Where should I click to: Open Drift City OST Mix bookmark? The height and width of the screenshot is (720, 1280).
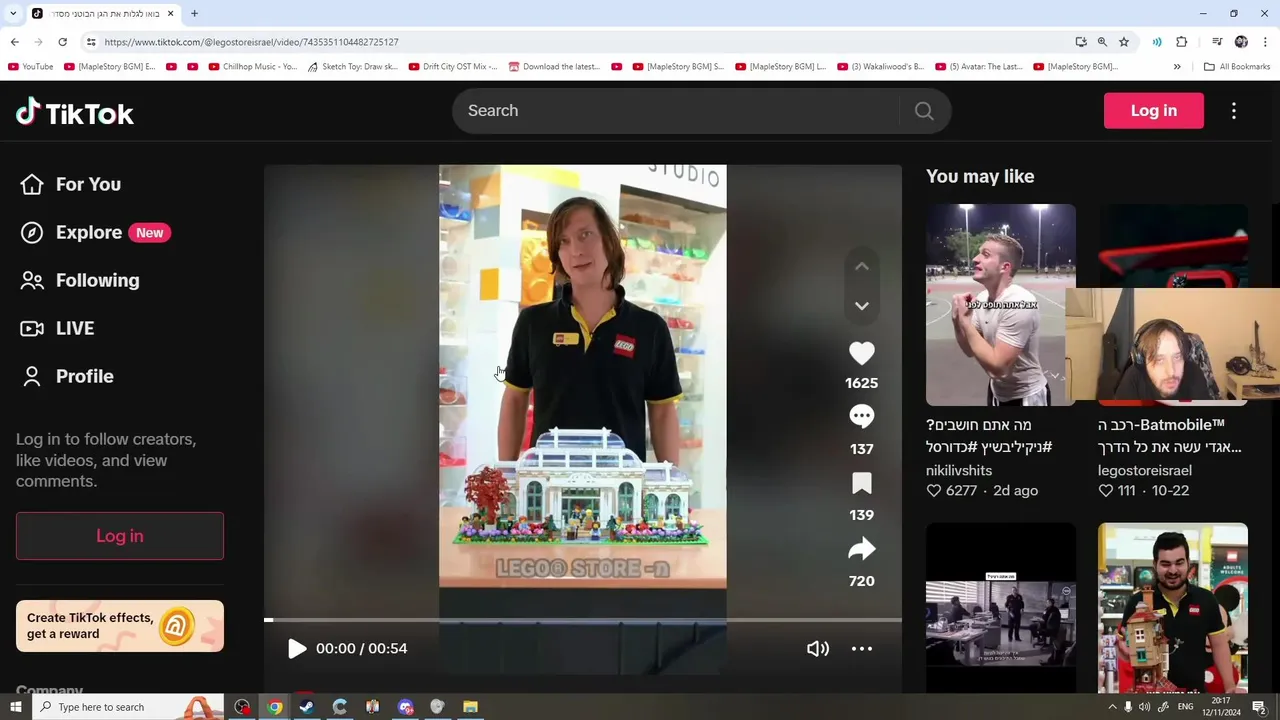(453, 67)
